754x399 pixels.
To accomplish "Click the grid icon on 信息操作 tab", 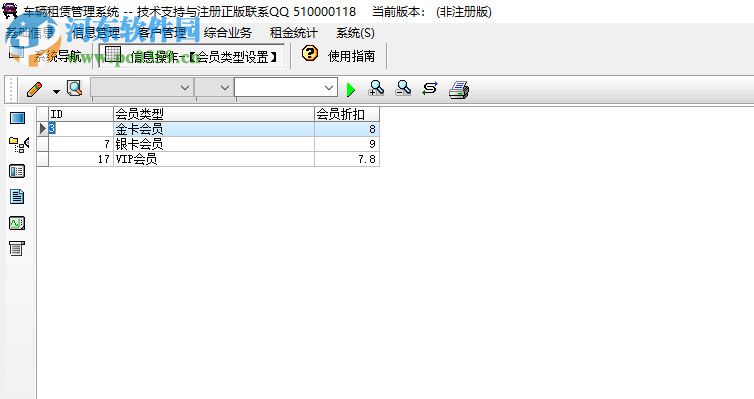I will [x=113, y=54].
